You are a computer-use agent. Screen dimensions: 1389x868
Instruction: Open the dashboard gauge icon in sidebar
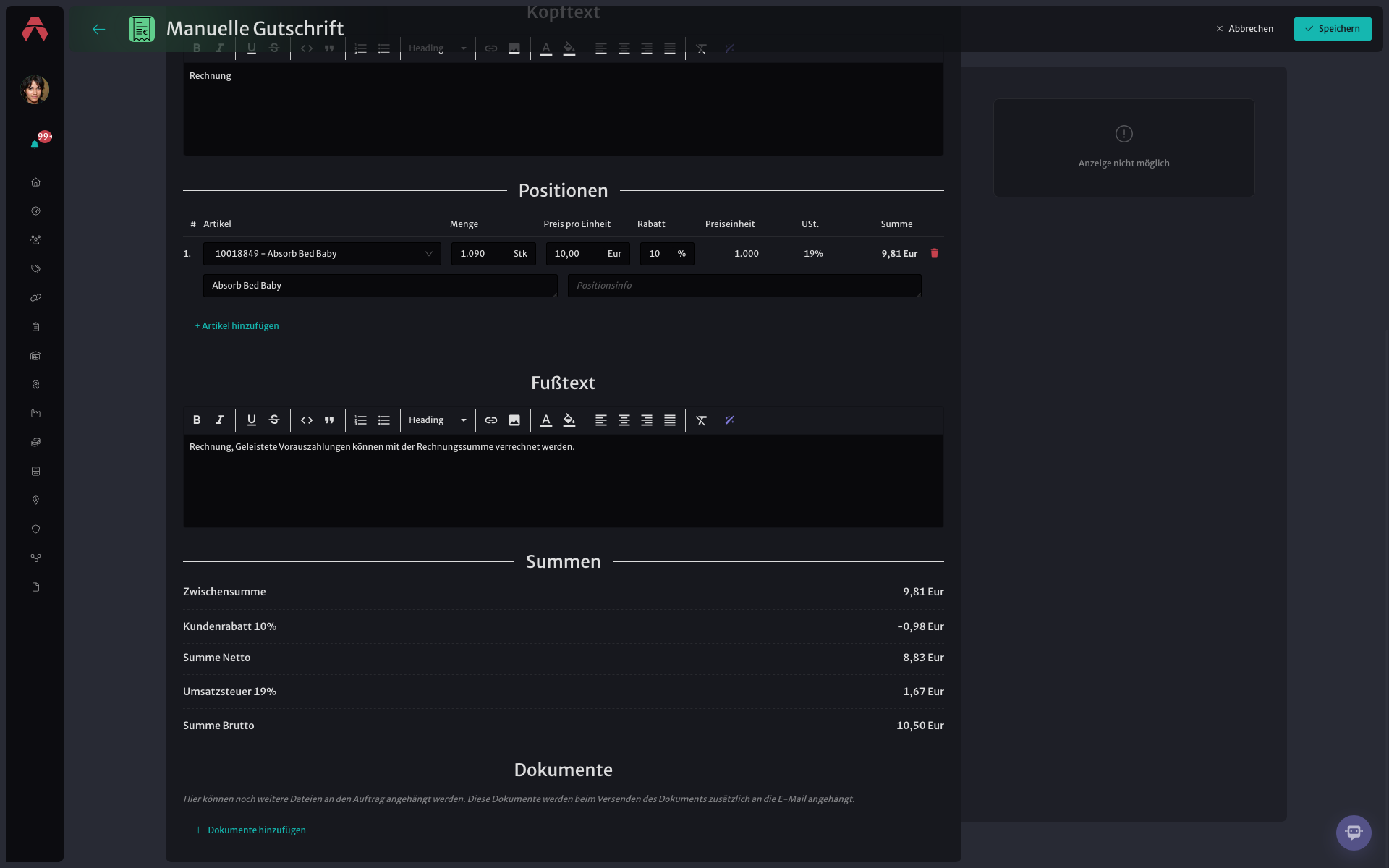tap(35, 211)
